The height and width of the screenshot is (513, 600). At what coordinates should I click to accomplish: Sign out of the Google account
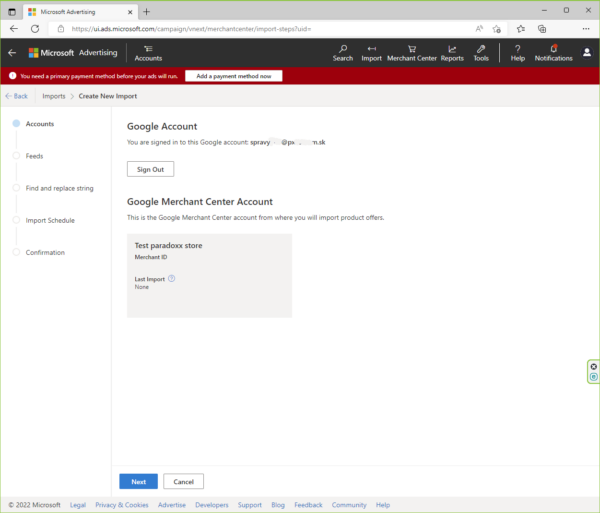[x=150, y=169]
